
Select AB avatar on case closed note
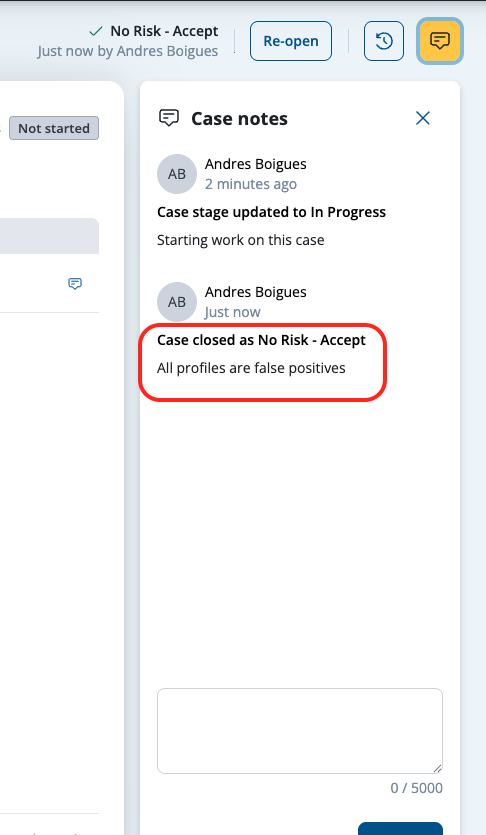(x=177, y=302)
